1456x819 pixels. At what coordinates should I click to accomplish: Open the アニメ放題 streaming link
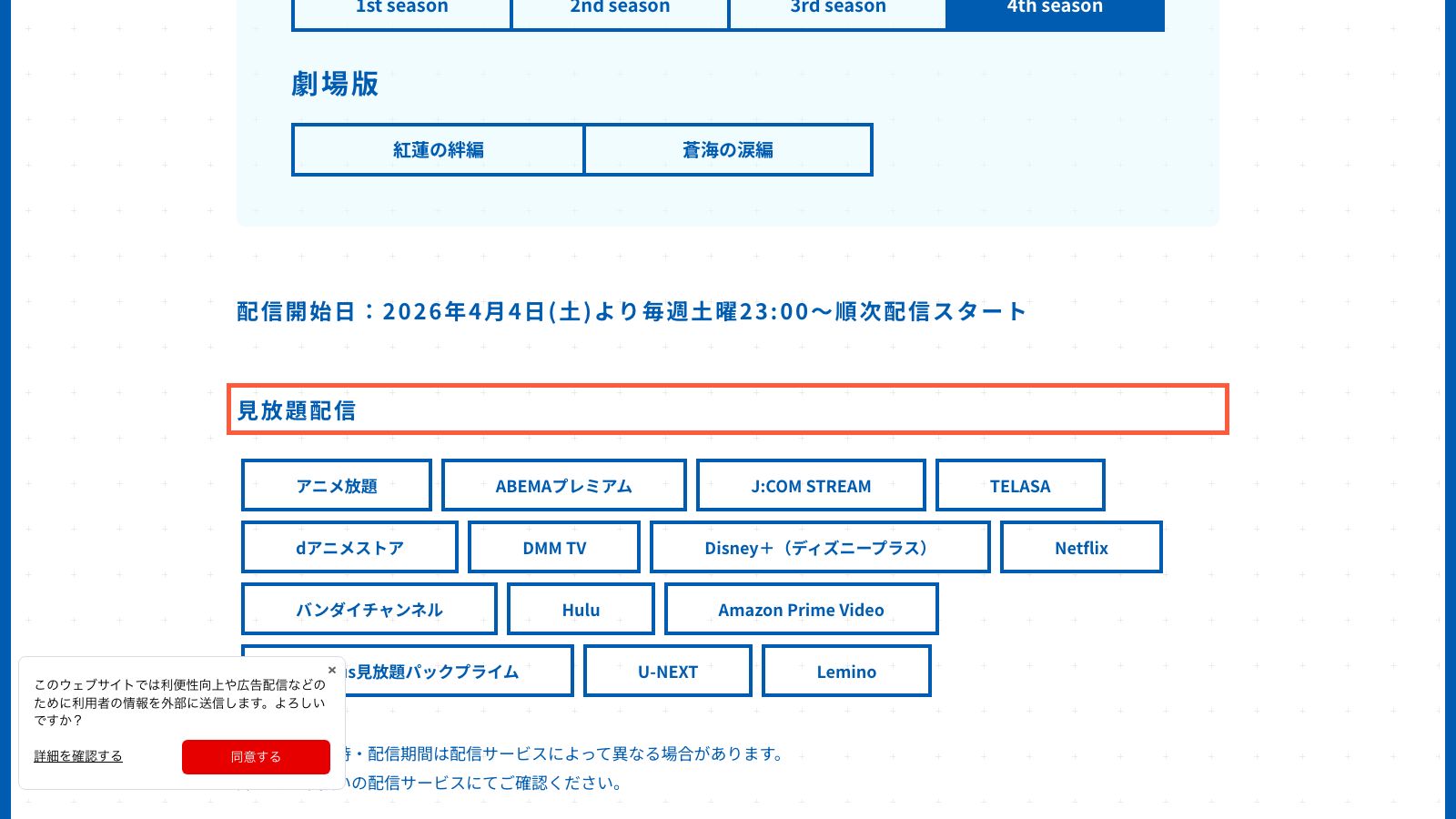pos(337,485)
